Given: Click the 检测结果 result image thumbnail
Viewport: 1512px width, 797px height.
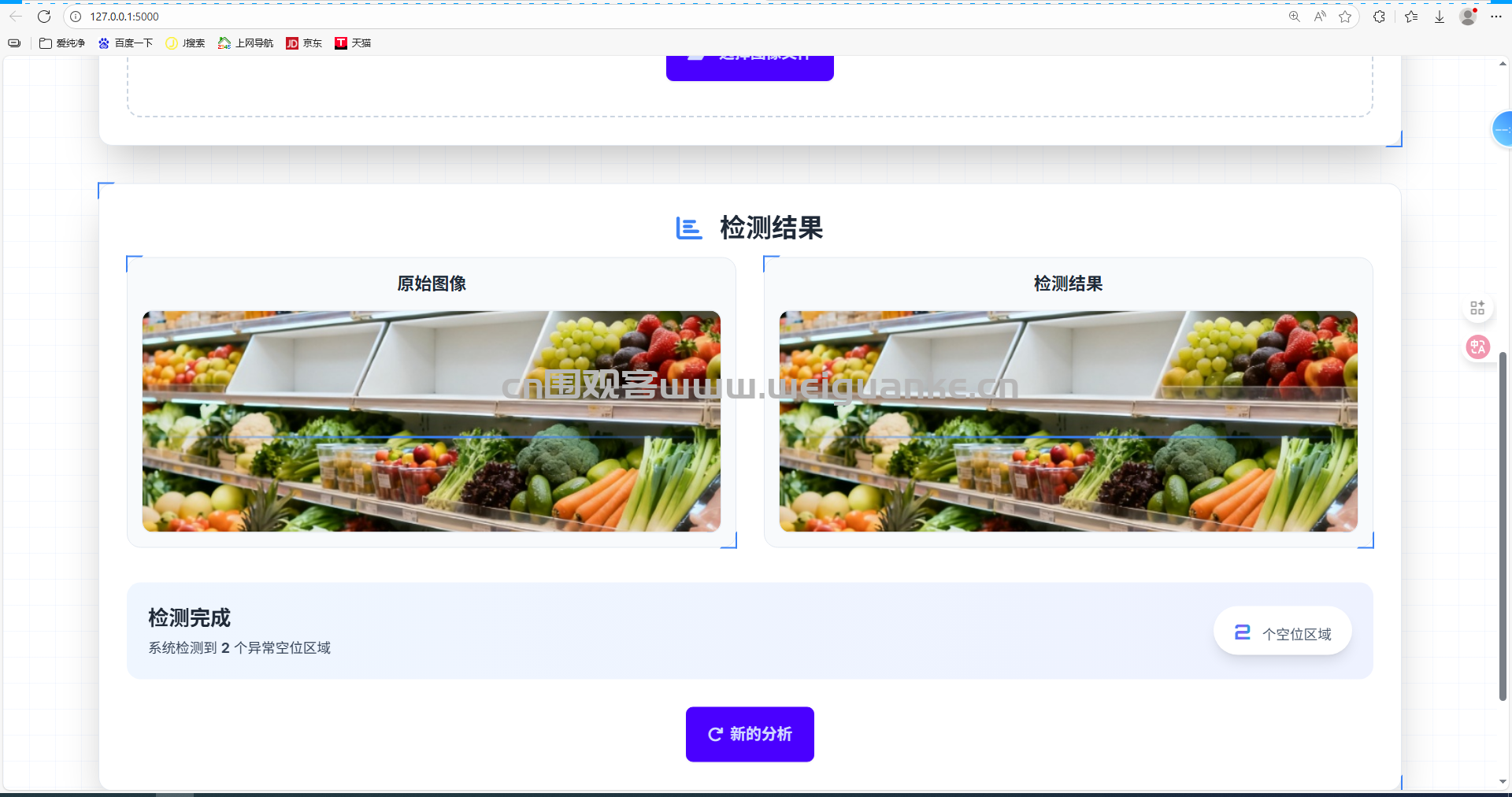Looking at the screenshot, I should (x=1068, y=421).
